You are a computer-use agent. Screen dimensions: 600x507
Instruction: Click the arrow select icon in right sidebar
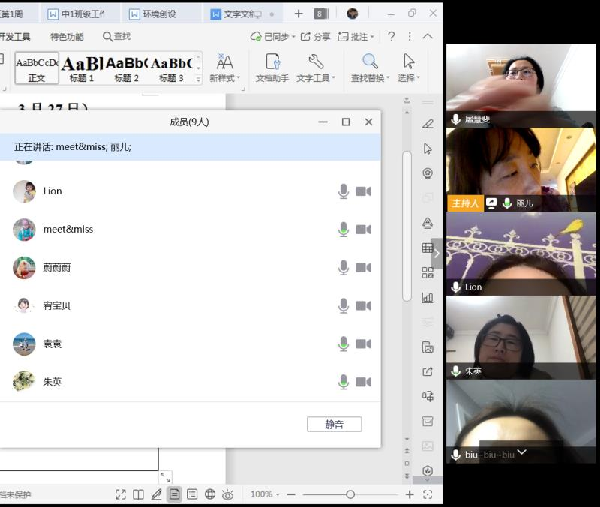427,148
